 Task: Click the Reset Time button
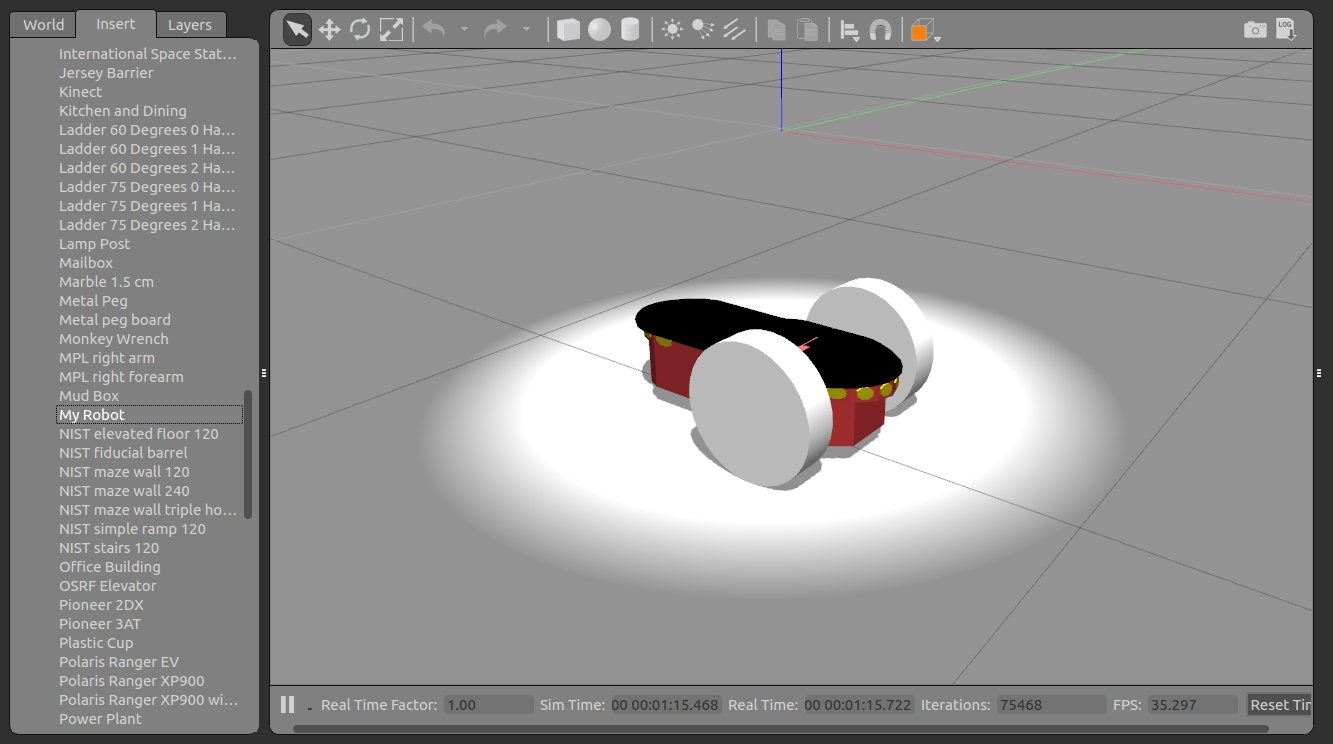(x=1280, y=705)
